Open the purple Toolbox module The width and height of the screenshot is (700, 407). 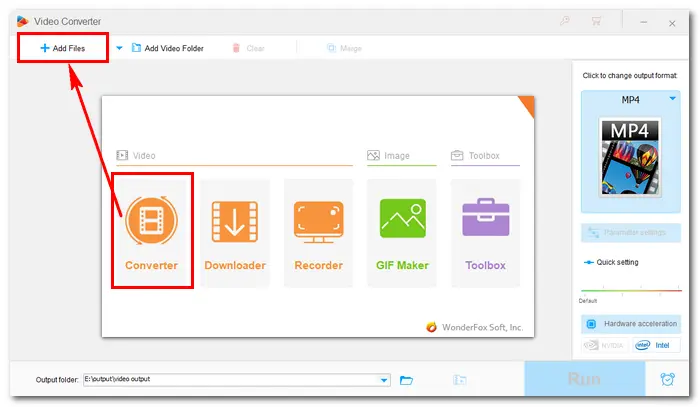[x=485, y=233]
